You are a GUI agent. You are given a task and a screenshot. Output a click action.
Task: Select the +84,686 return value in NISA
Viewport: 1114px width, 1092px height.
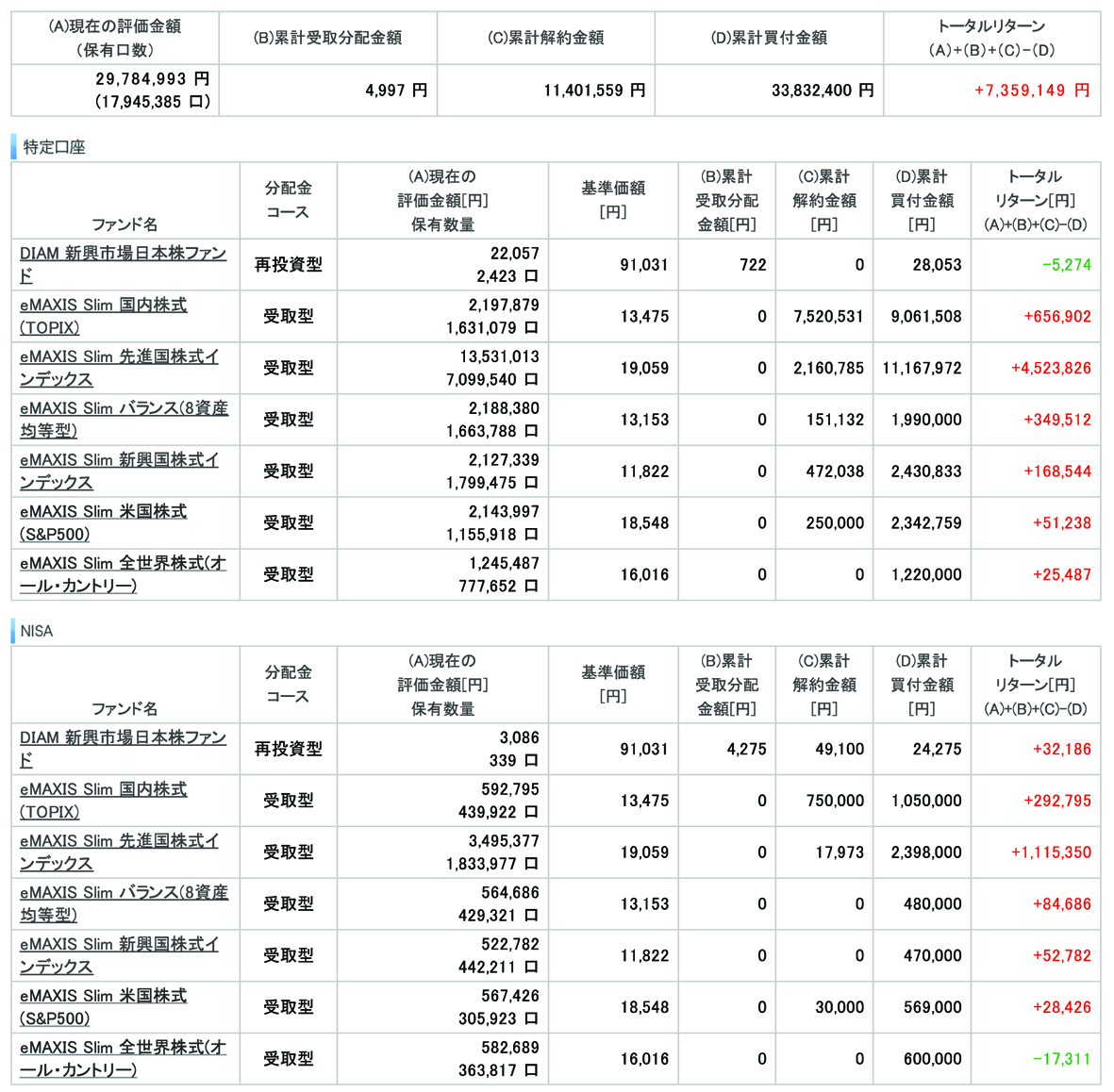pyautogui.click(x=1062, y=903)
